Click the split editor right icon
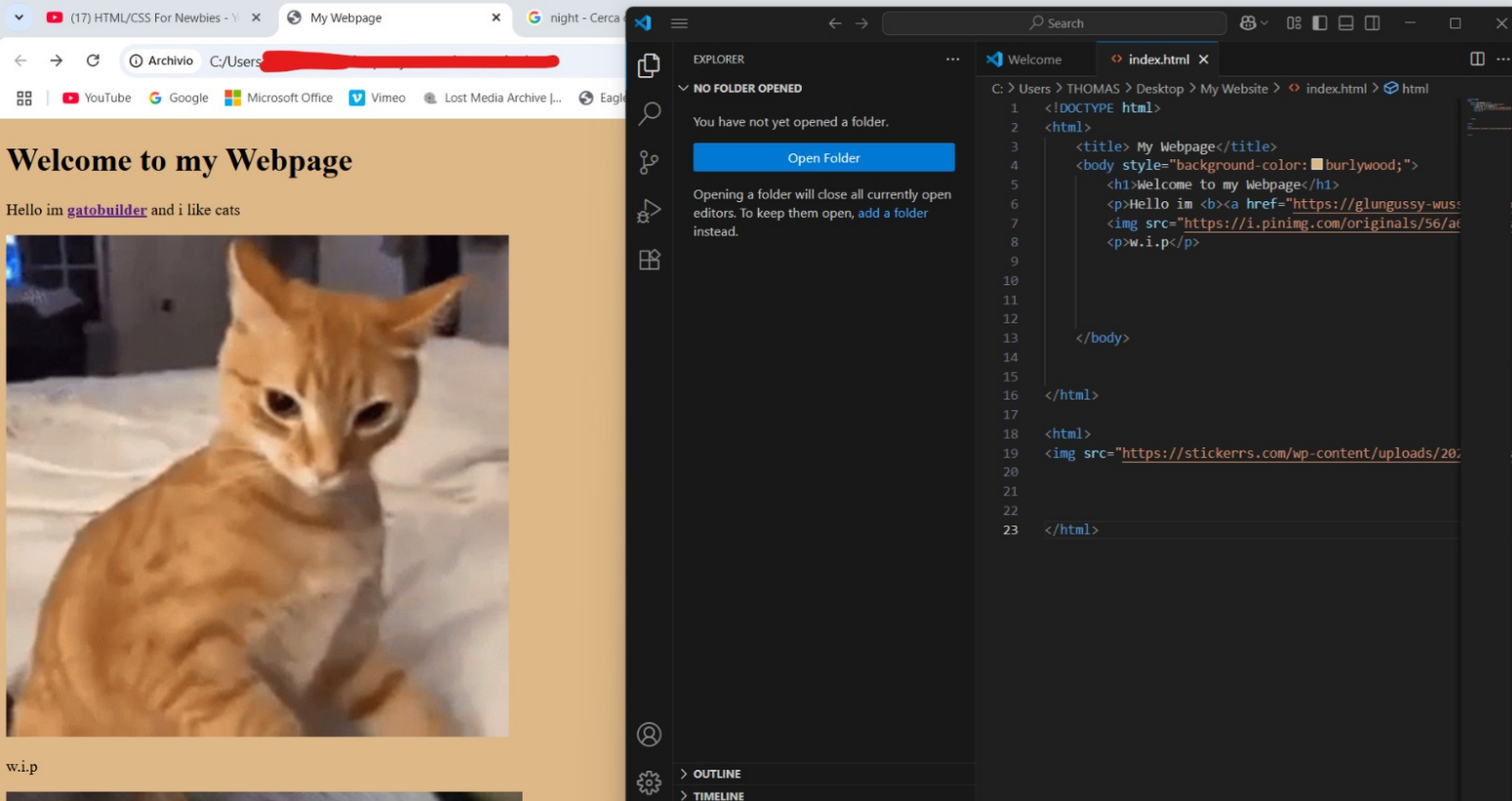1512x801 pixels. pyautogui.click(x=1477, y=60)
